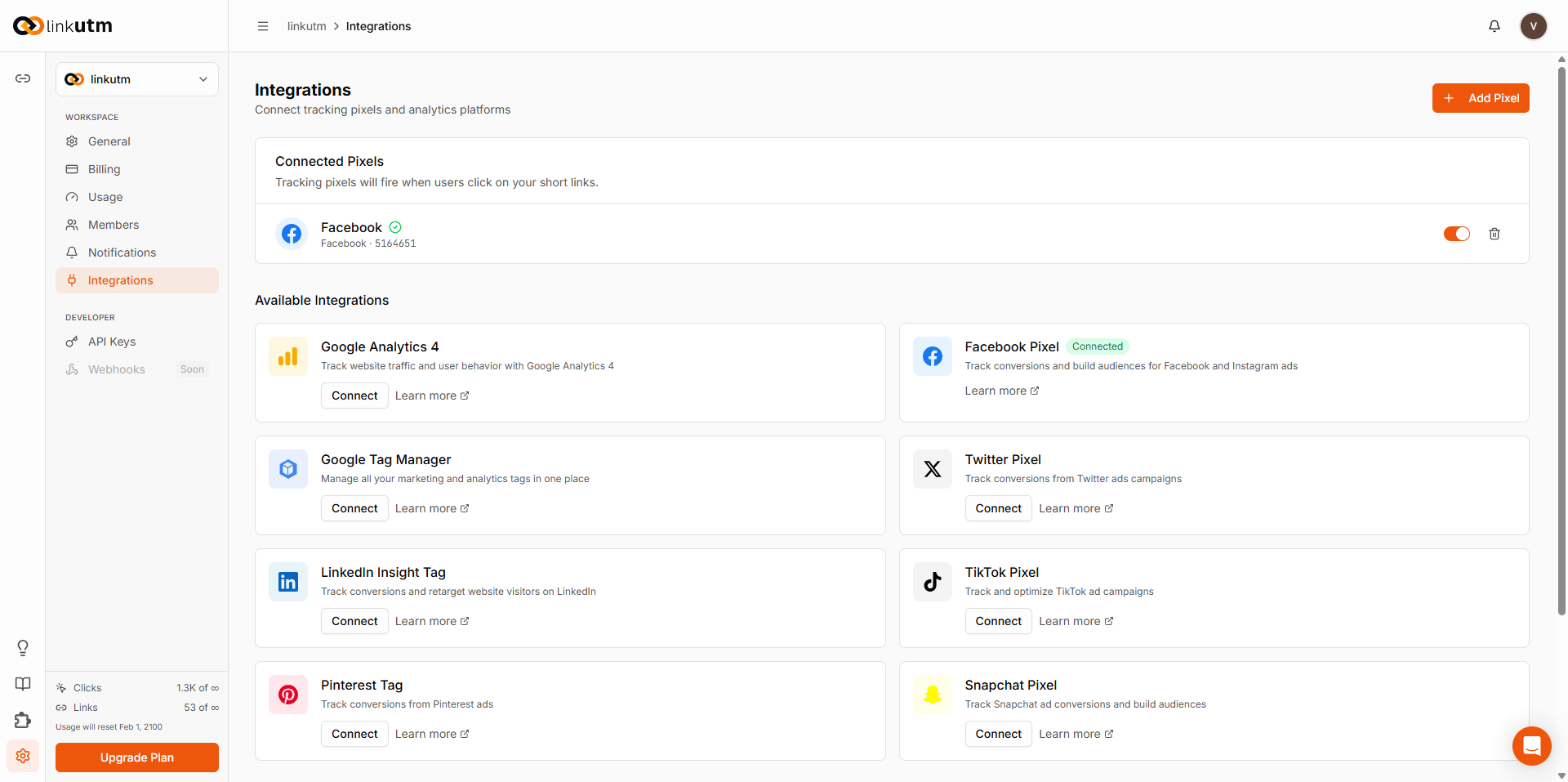Image resolution: width=1568 pixels, height=782 pixels.
Task: Click the Add Pixel button
Action: (x=1481, y=98)
